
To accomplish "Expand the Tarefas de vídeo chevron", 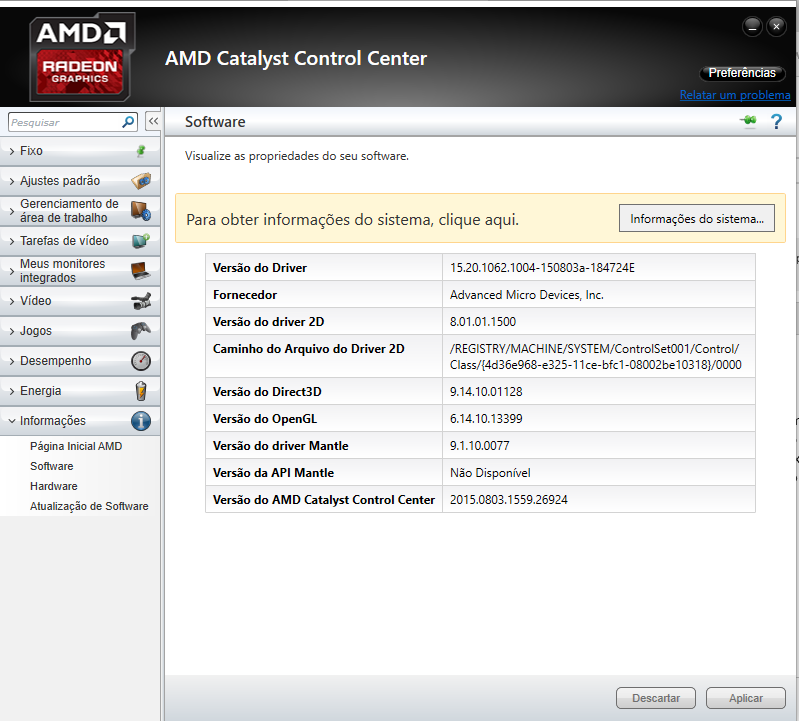I will click(x=12, y=241).
